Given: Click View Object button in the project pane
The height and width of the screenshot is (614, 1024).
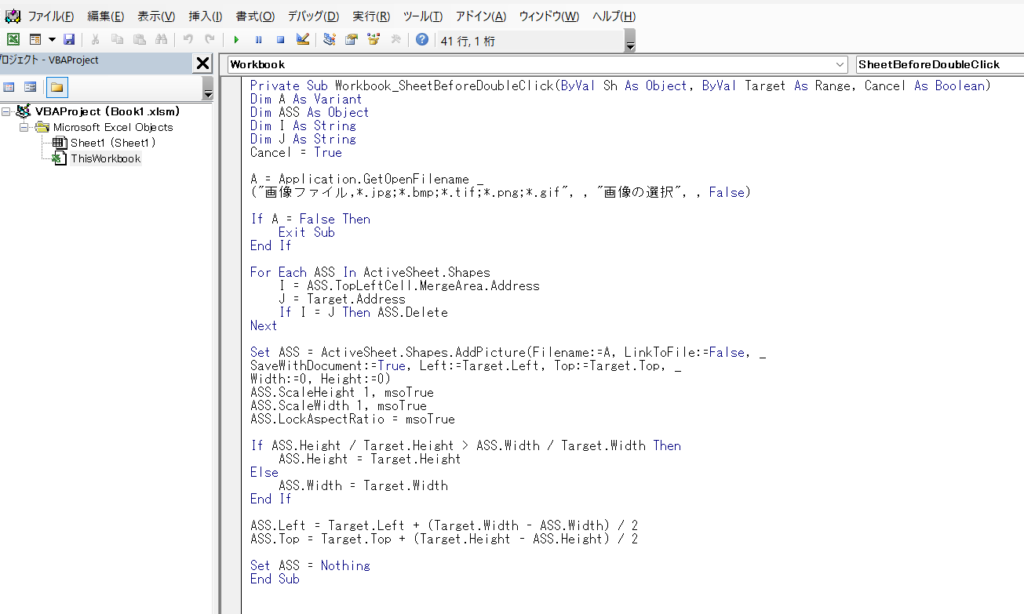Looking at the screenshot, I should tap(31, 87).
